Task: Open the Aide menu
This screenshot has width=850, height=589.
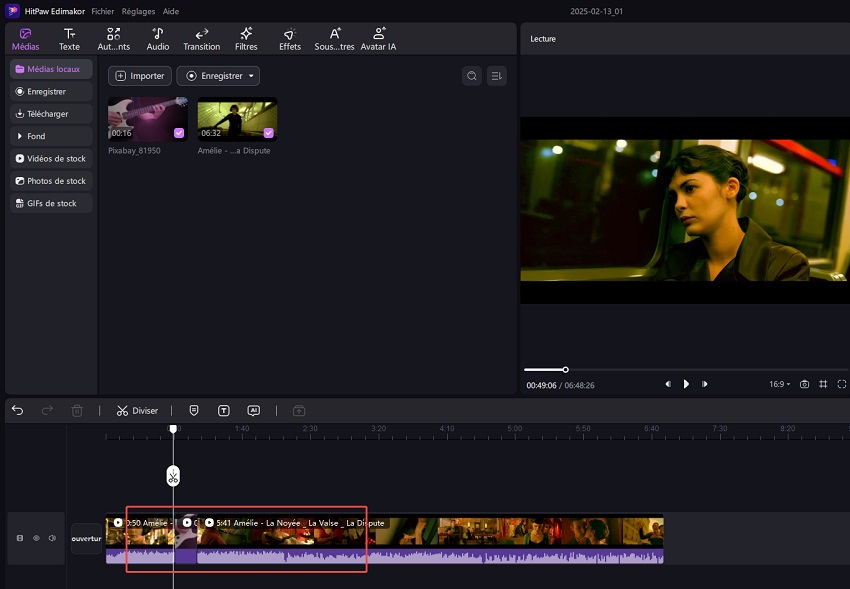Action: 171,11
